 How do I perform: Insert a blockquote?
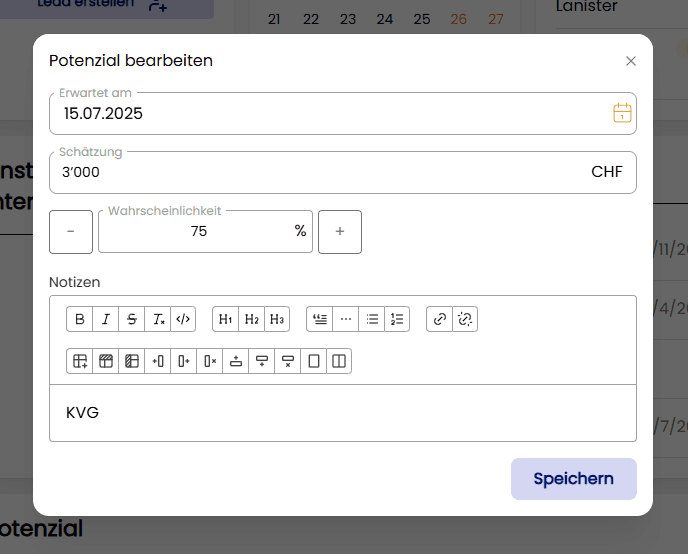(319, 319)
